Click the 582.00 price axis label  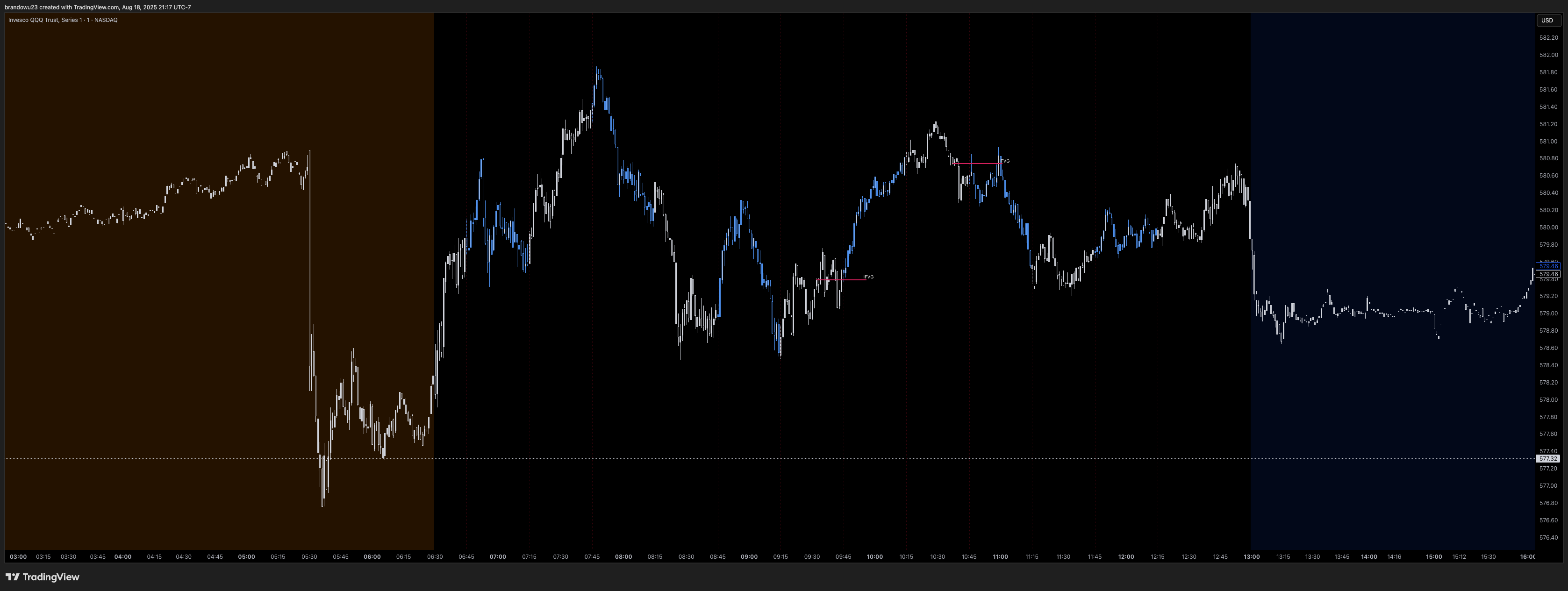1548,55
